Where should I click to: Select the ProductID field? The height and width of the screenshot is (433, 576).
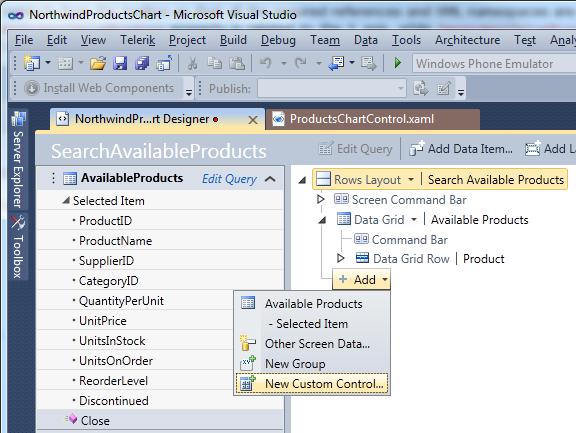pyautogui.click(x=105, y=221)
